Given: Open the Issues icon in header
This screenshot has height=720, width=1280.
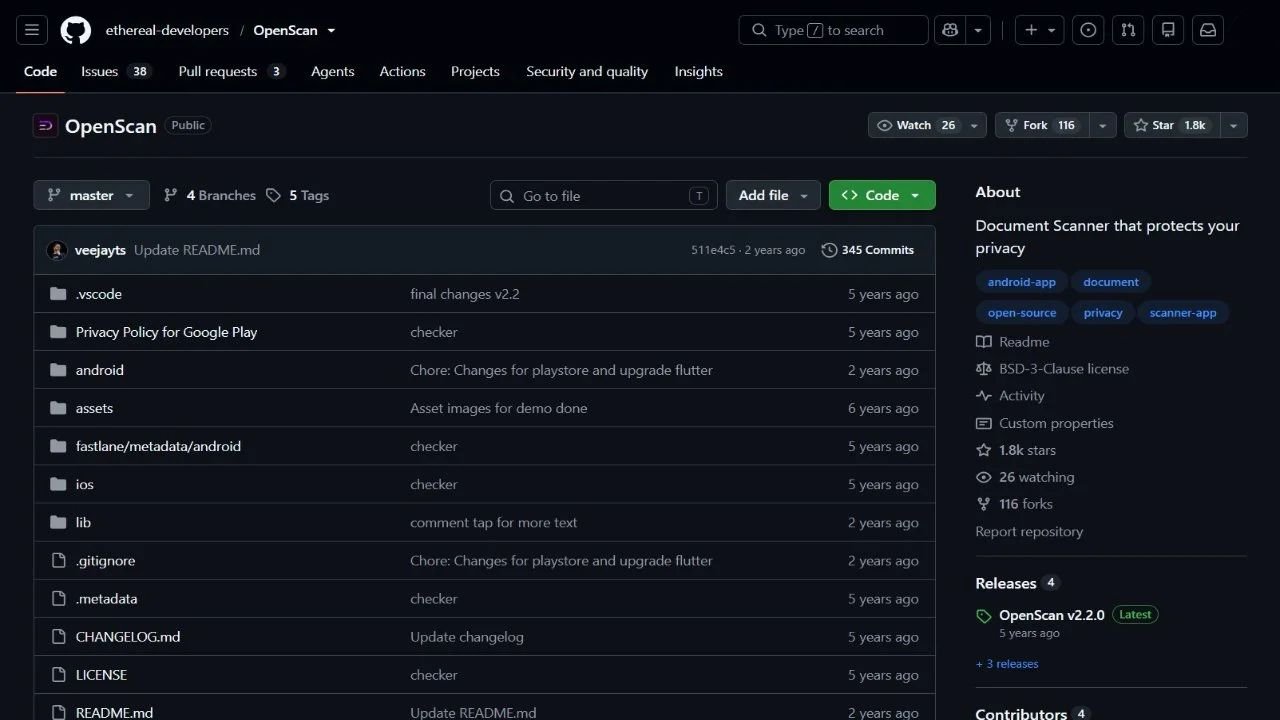Looking at the screenshot, I should click(1089, 30).
